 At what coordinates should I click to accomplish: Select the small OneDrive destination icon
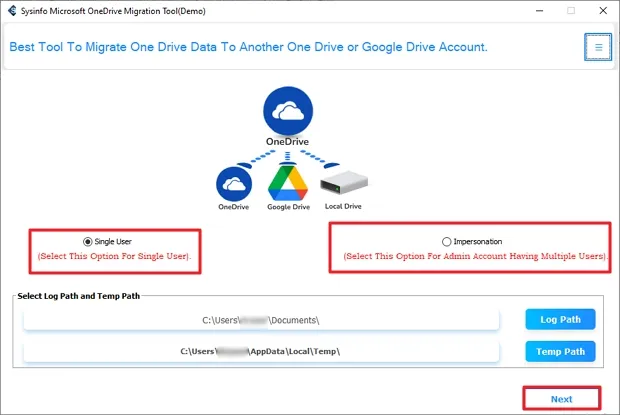tap(234, 184)
